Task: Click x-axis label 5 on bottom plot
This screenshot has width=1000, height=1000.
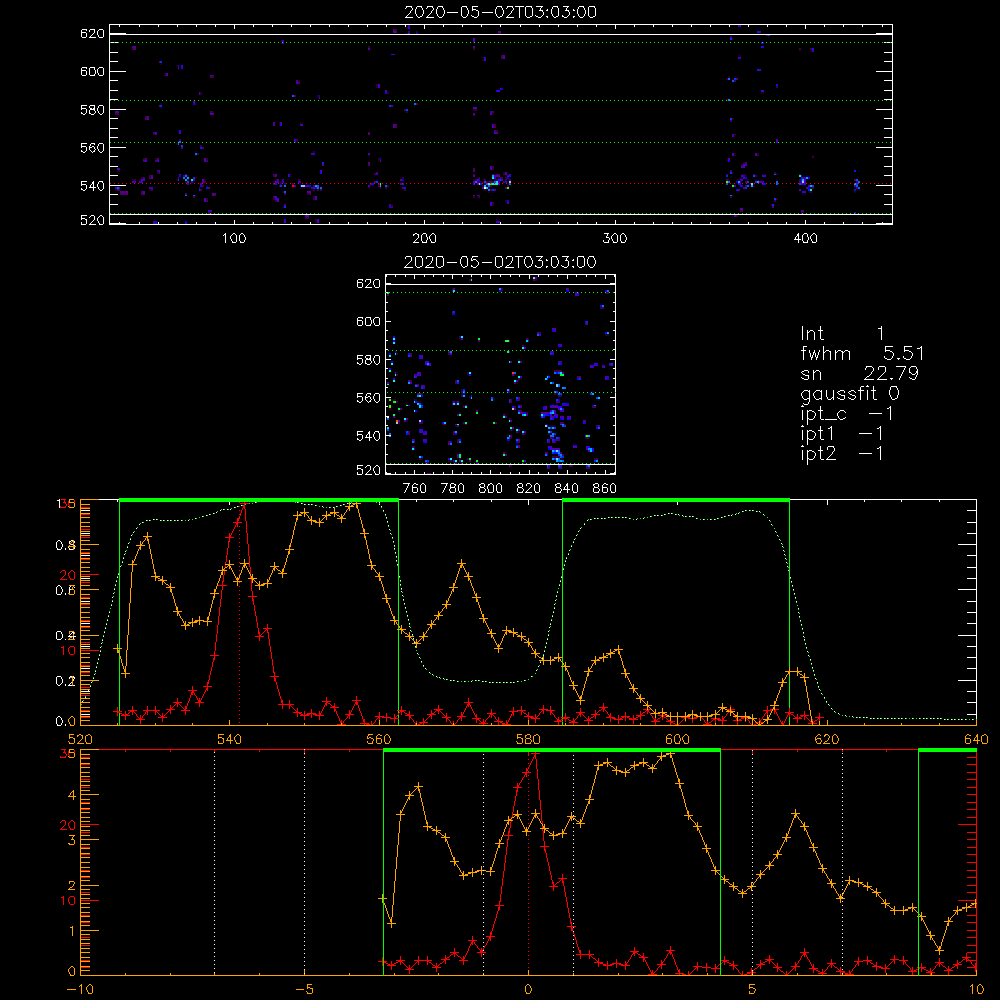Action: pyautogui.click(x=752, y=989)
